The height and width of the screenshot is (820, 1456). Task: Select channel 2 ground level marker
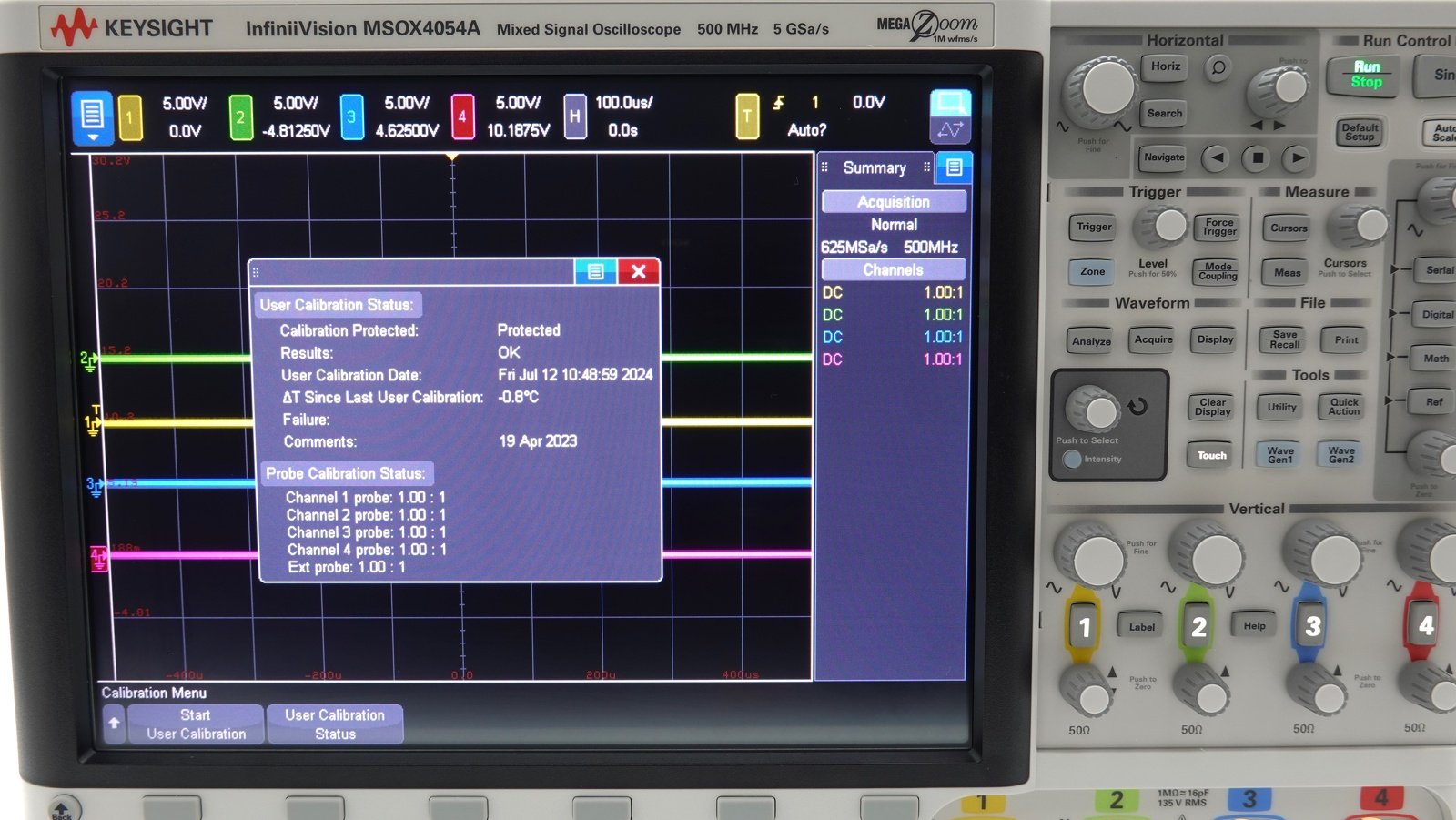pyautogui.click(x=87, y=359)
